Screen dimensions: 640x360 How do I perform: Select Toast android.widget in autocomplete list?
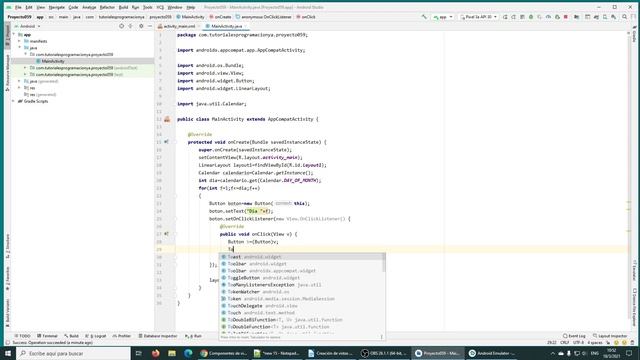click(x=301, y=257)
